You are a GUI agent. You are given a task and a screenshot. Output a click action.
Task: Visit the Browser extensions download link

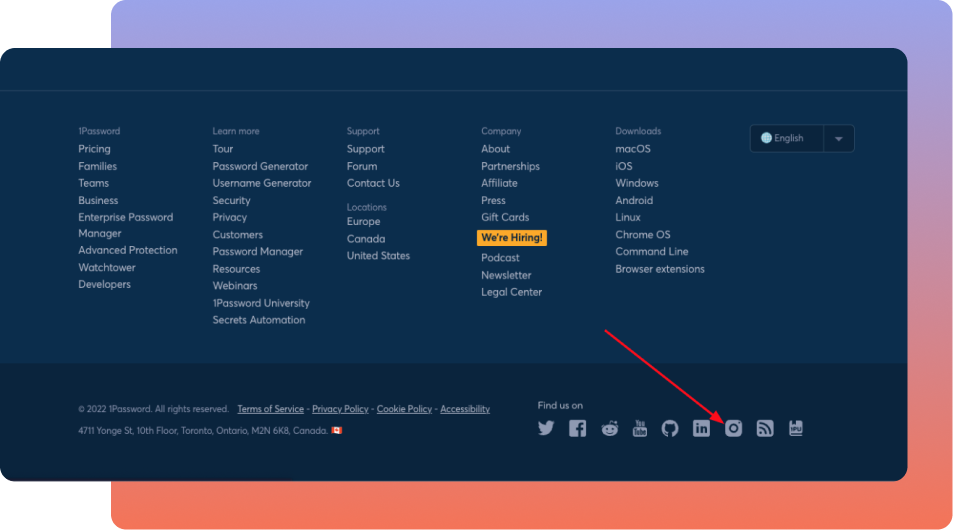pyautogui.click(x=659, y=269)
